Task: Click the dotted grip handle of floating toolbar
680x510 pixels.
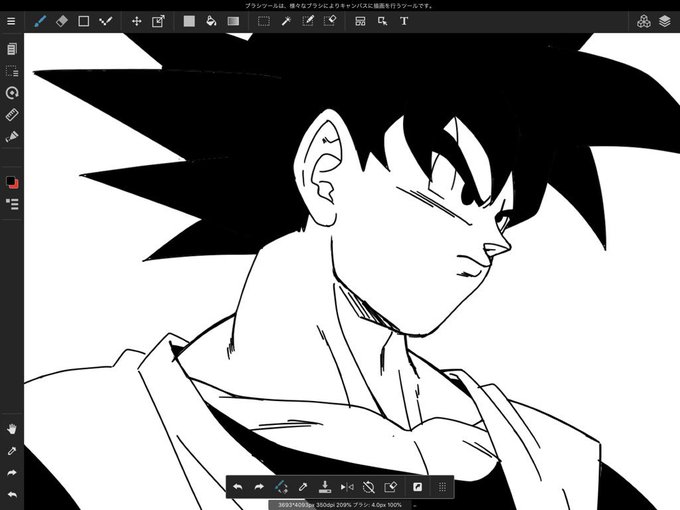Action: [x=442, y=487]
